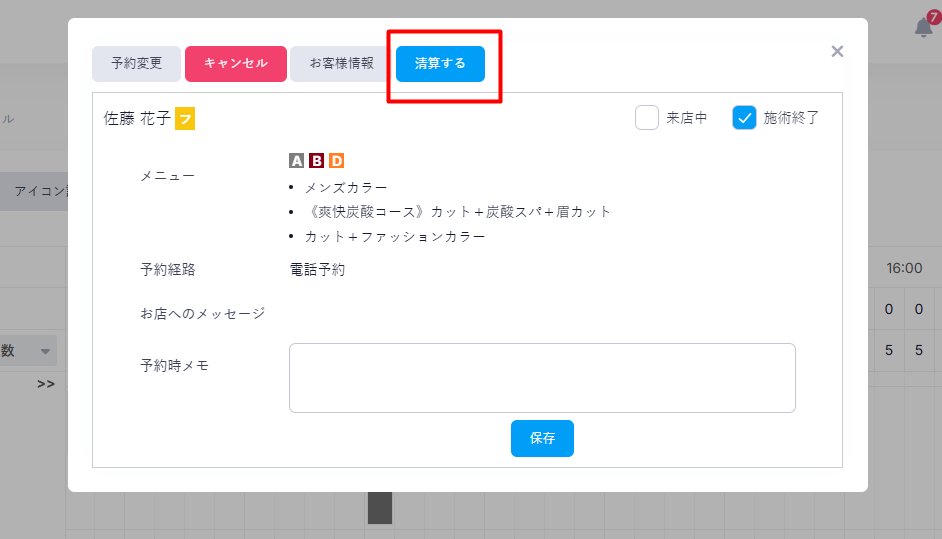Image resolution: width=942 pixels, height=539 pixels.
Task: Expand the >> arrows on the left
Action: pyautogui.click(x=45, y=384)
